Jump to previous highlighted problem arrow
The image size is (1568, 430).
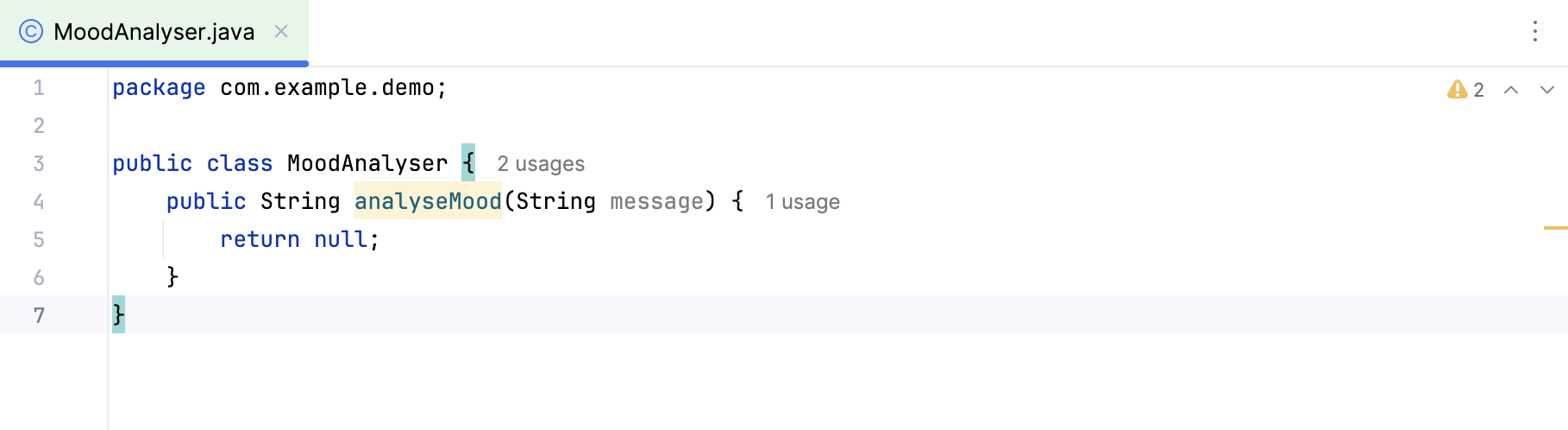(x=1511, y=90)
